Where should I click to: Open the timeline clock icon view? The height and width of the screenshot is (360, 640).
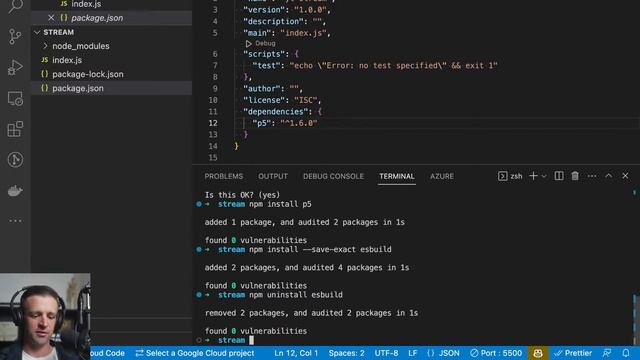coord(15,160)
